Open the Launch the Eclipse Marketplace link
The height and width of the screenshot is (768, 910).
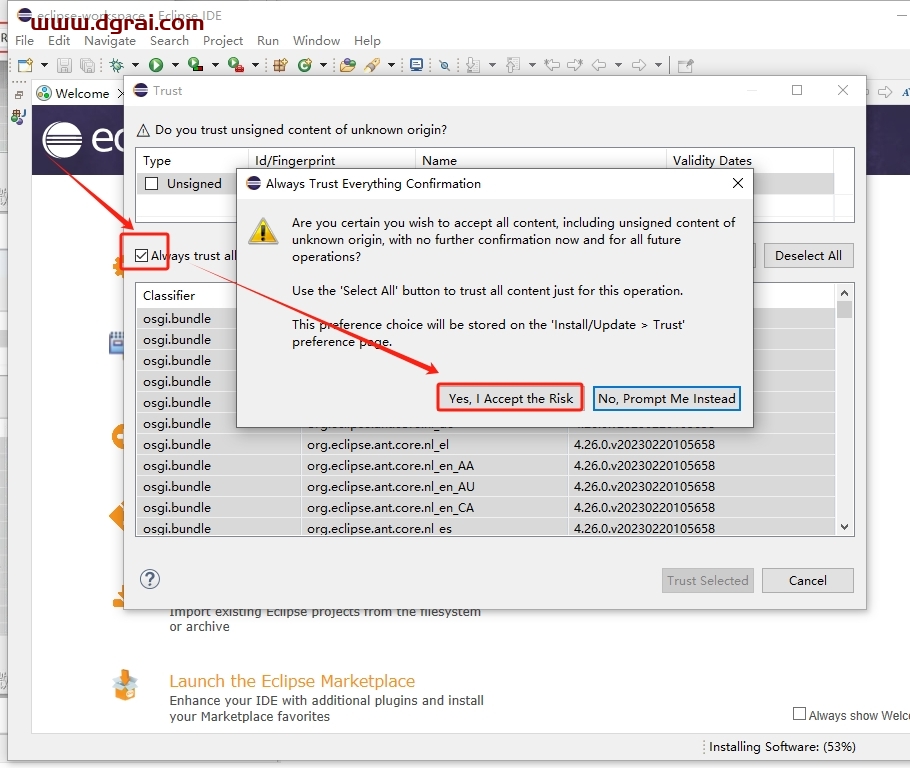click(x=292, y=681)
